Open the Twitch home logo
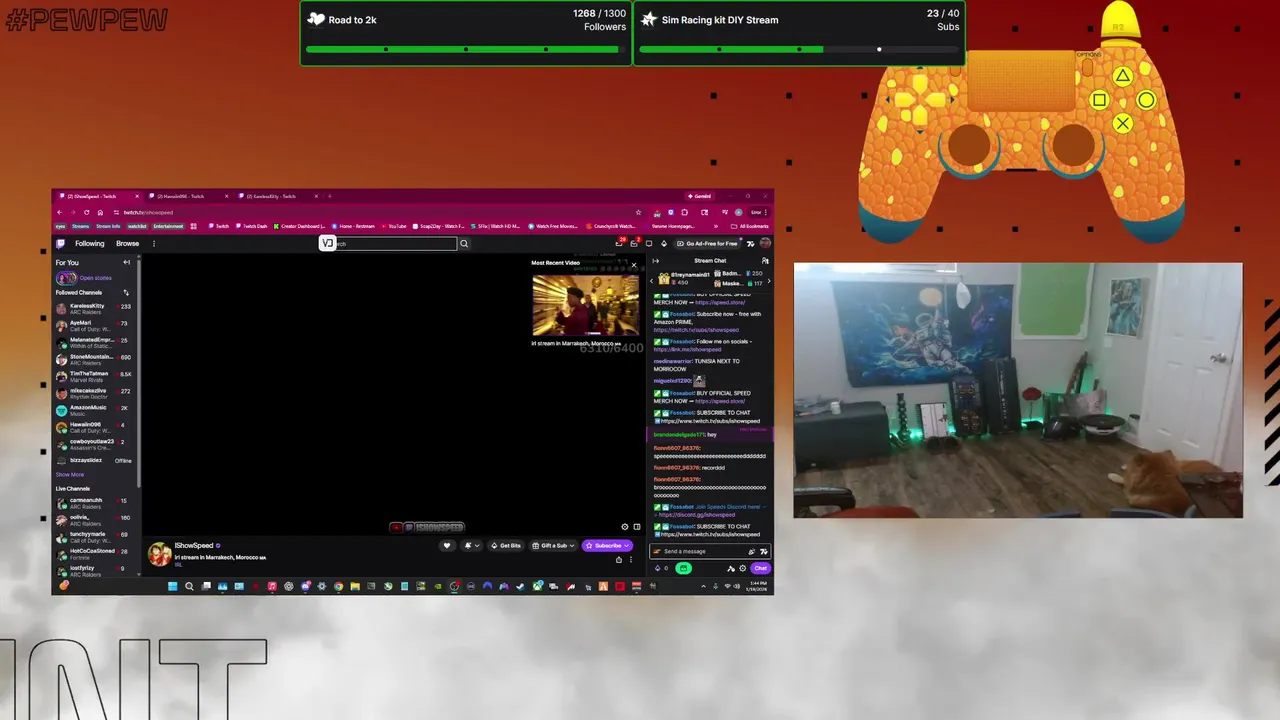The image size is (1280, 720). pyautogui.click(x=60, y=244)
